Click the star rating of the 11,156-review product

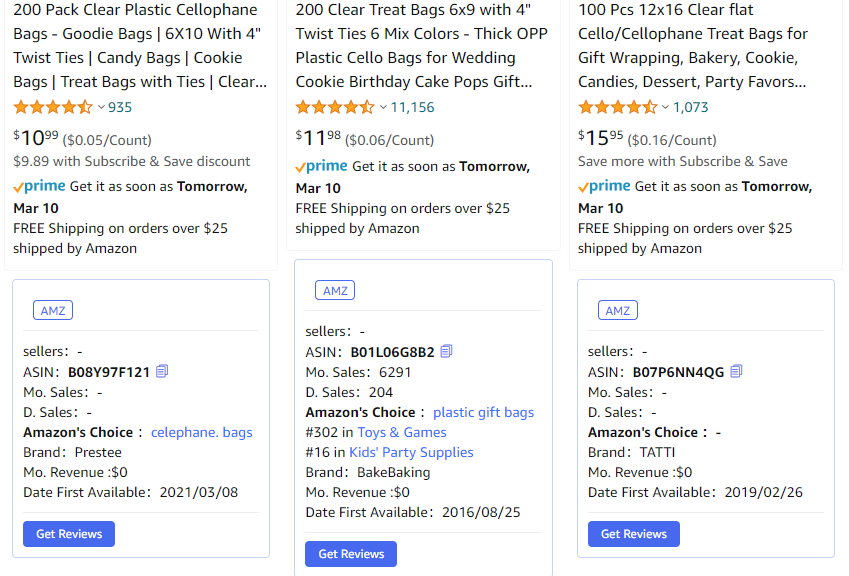click(x=335, y=107)
